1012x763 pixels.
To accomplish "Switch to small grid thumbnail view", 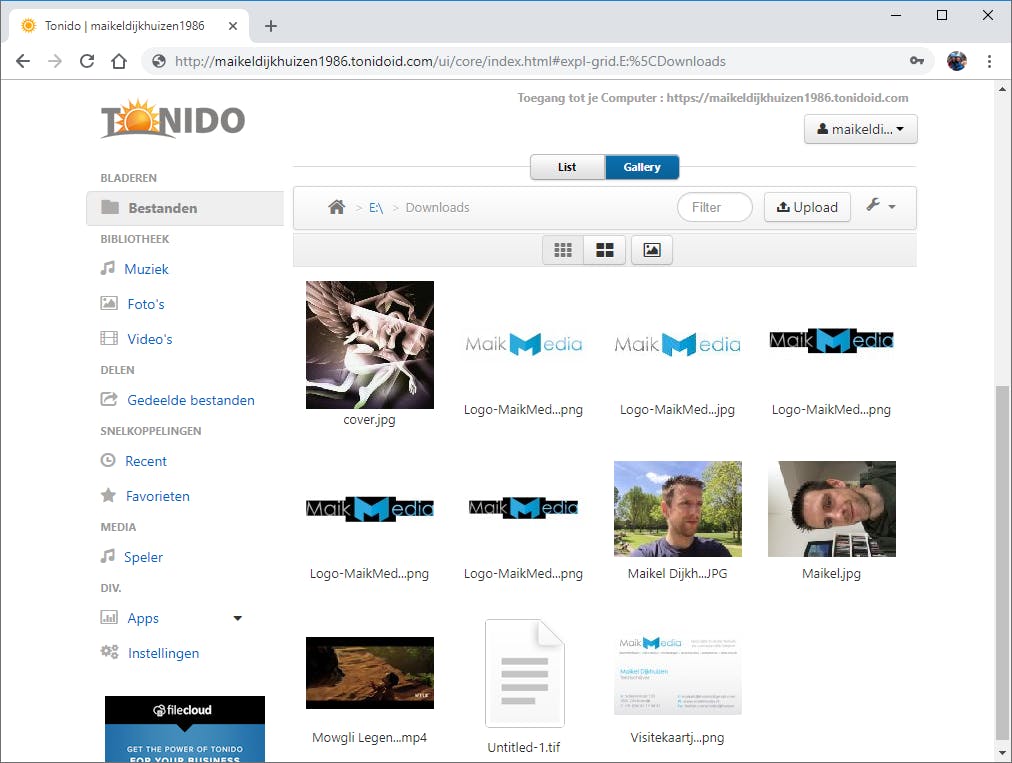I will 563,250.
